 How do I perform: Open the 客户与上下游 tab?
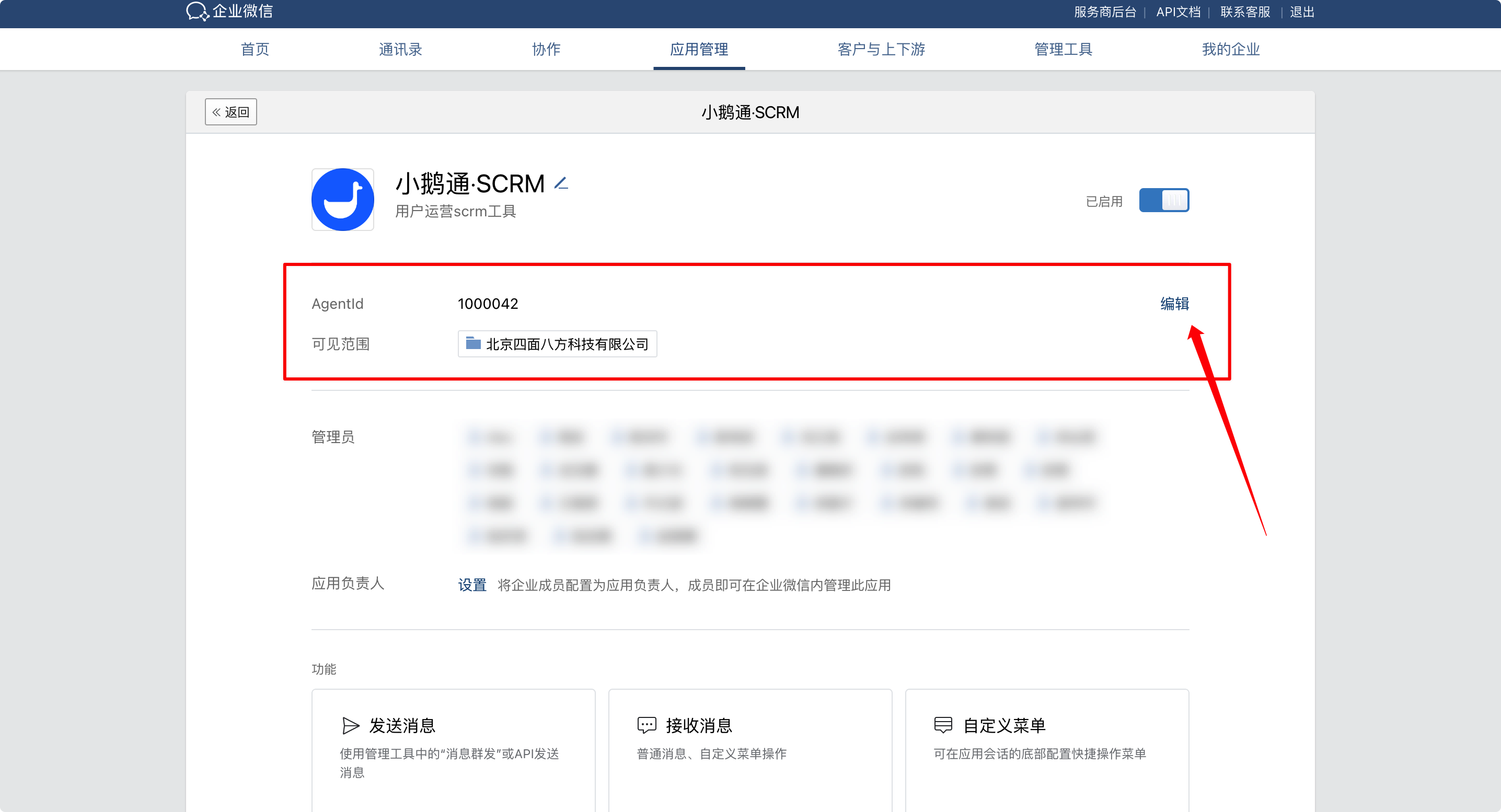pyautogui.click(x=881, y=50)
